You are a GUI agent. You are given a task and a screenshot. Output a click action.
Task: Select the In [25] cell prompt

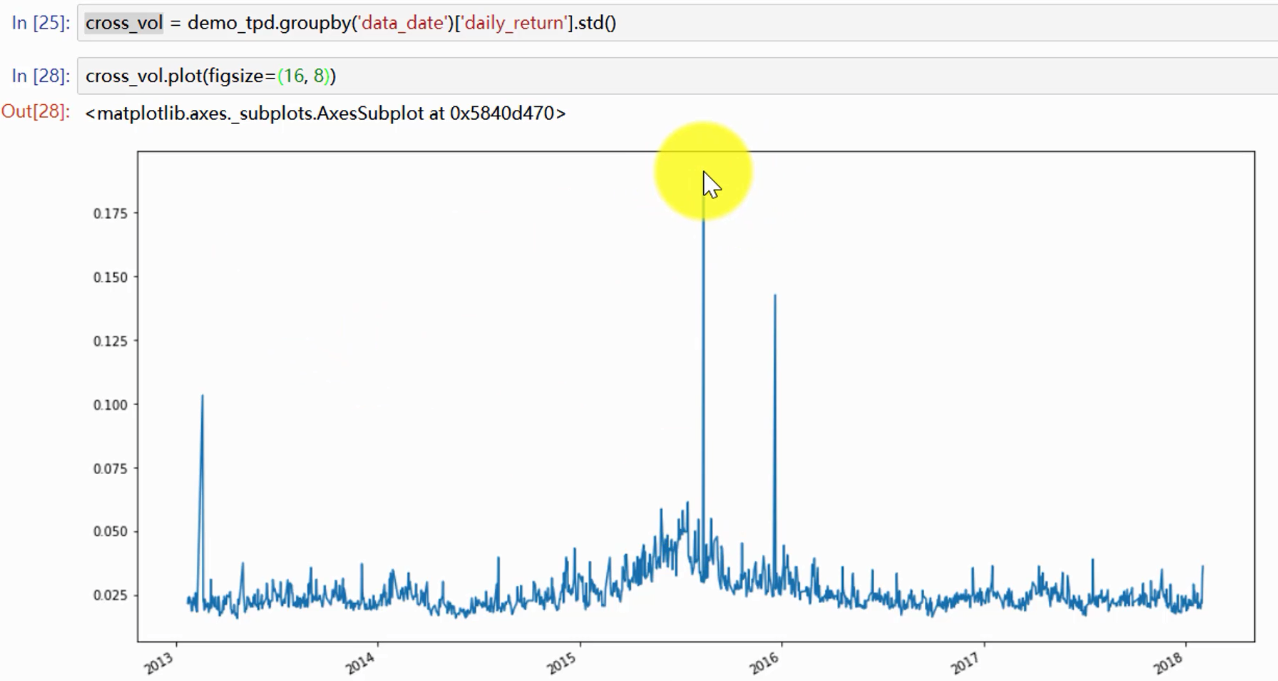tap(40, 22)
